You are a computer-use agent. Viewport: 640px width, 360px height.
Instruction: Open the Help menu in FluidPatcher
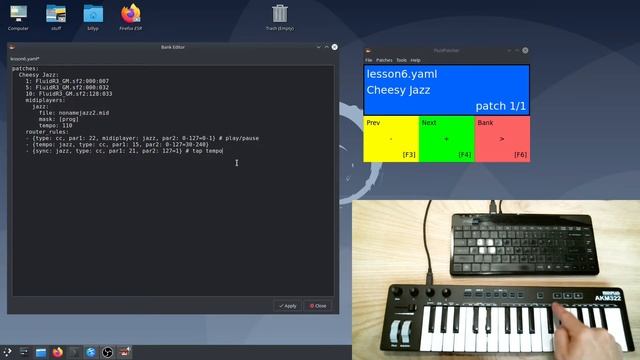tap(416, 60)
